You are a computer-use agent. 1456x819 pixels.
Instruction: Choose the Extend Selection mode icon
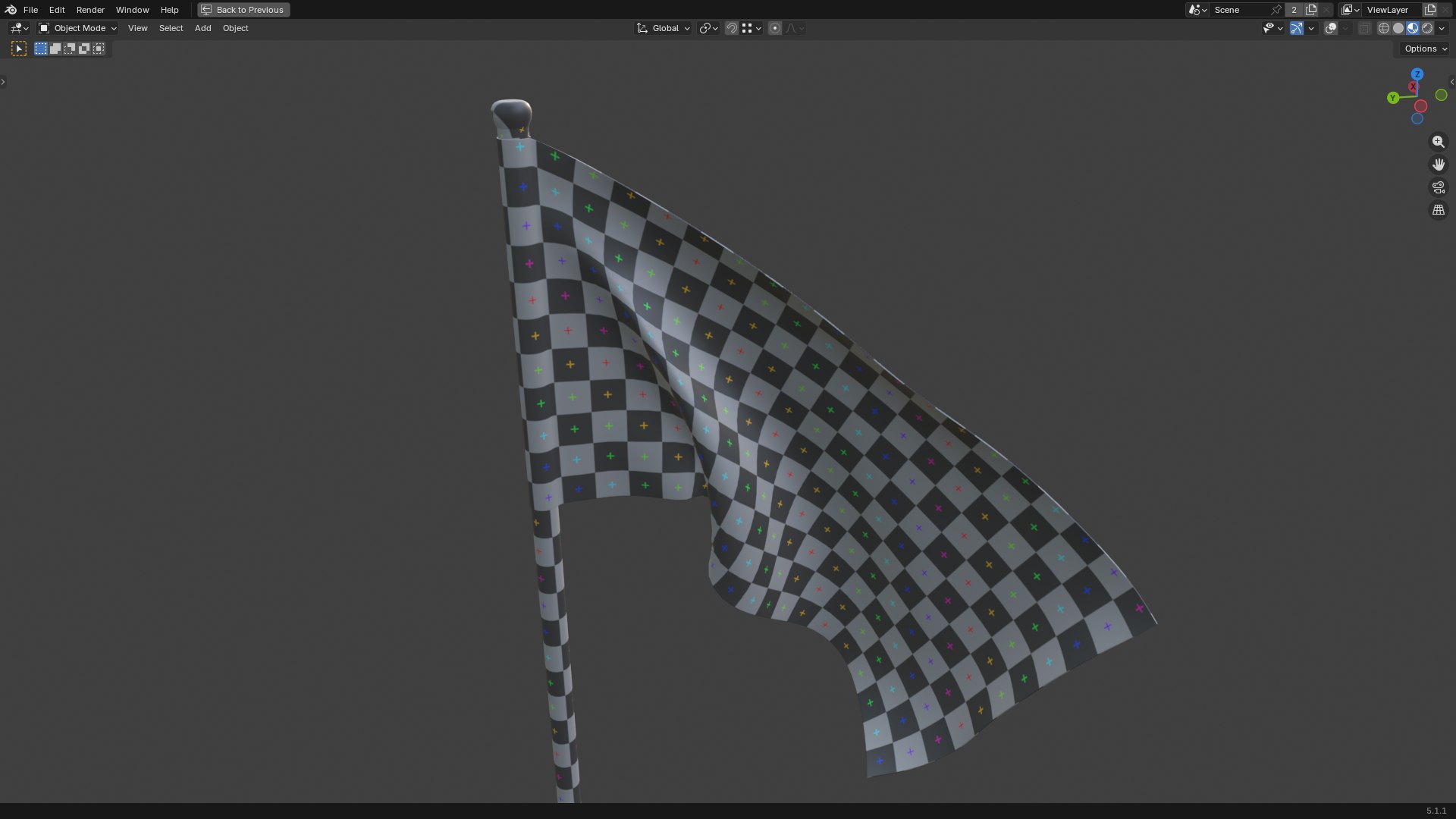point(55,49)
